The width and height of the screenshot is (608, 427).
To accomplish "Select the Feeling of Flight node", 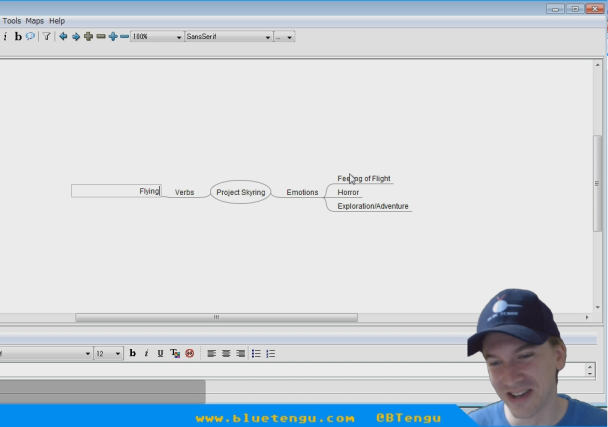I will (364, 178).
